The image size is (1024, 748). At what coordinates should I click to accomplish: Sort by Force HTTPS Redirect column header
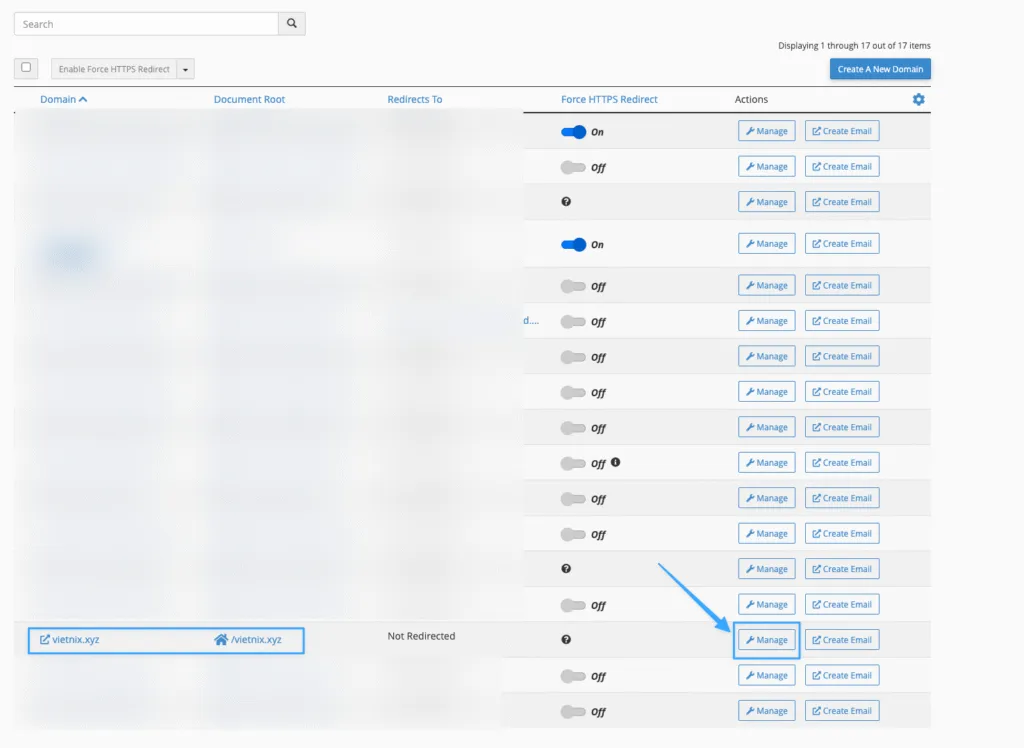609,99
